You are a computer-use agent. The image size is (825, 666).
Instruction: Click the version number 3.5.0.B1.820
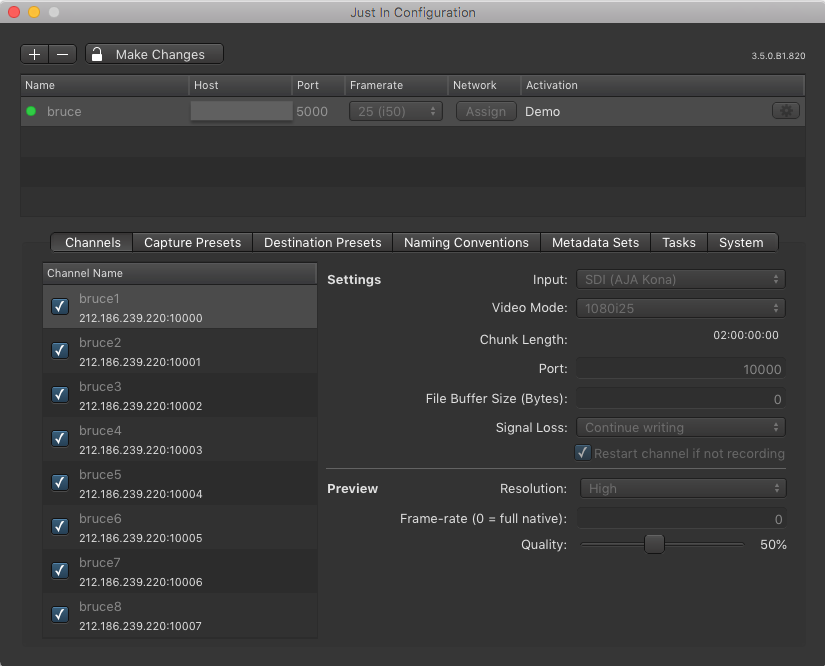tap(778, 56)
